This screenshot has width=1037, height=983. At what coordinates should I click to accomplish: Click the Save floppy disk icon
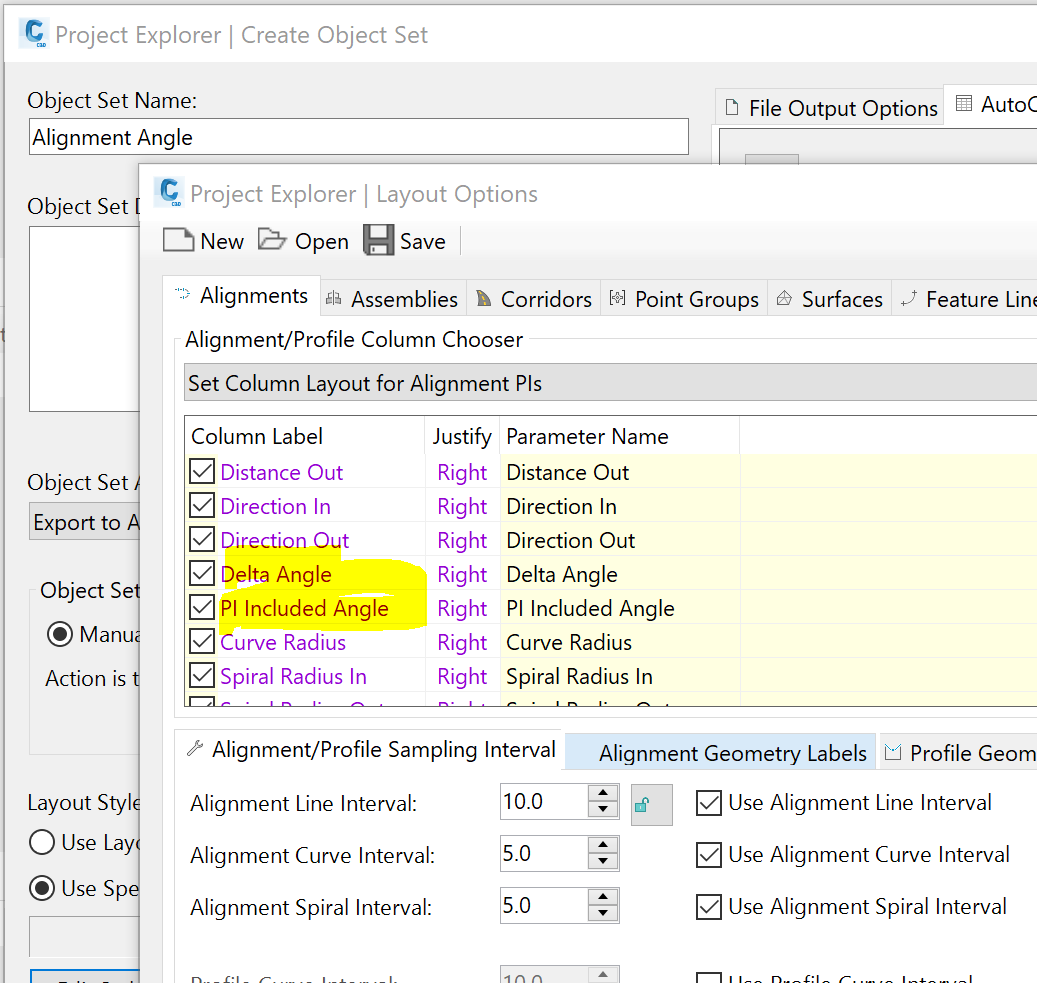point(379,241)
